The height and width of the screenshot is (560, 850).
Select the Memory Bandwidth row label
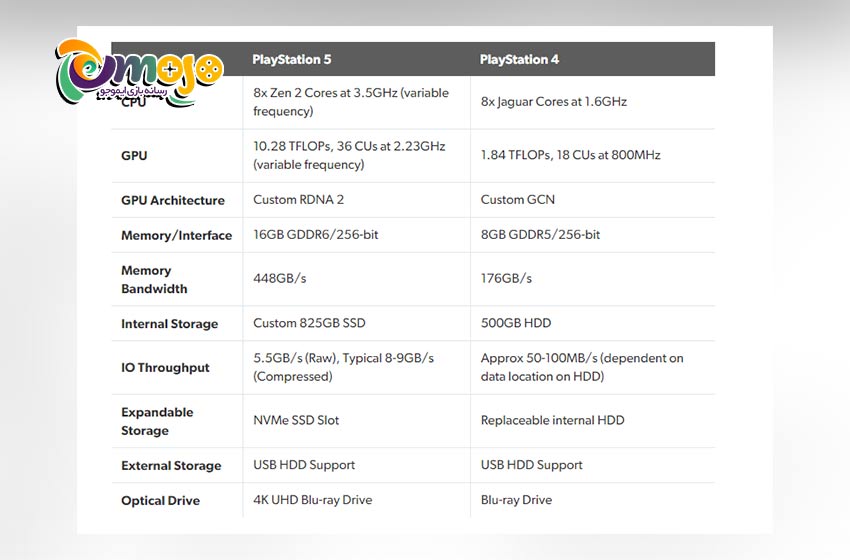click(154, 279)
